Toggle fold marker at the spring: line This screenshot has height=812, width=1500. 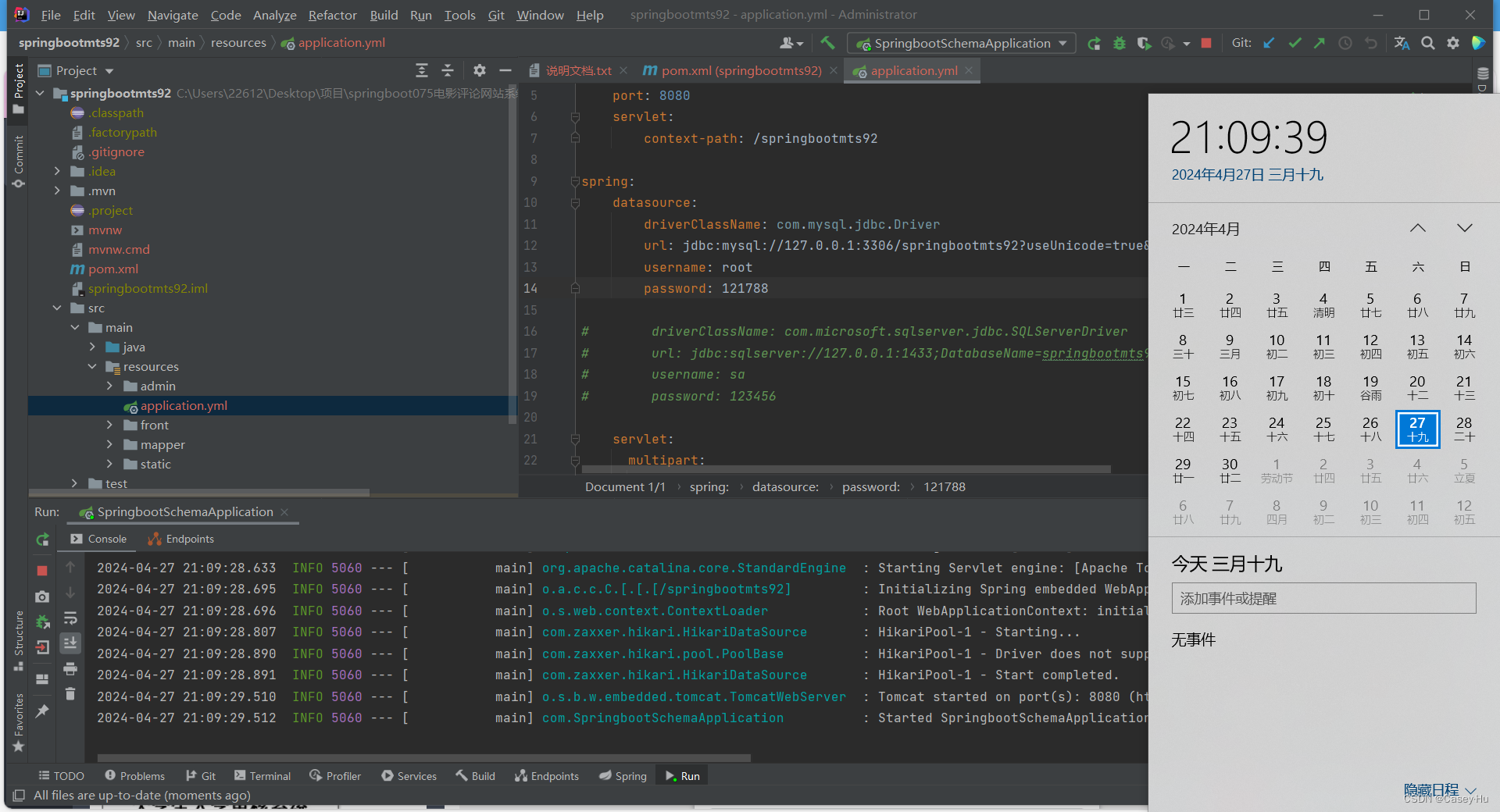tap(575, 181)
